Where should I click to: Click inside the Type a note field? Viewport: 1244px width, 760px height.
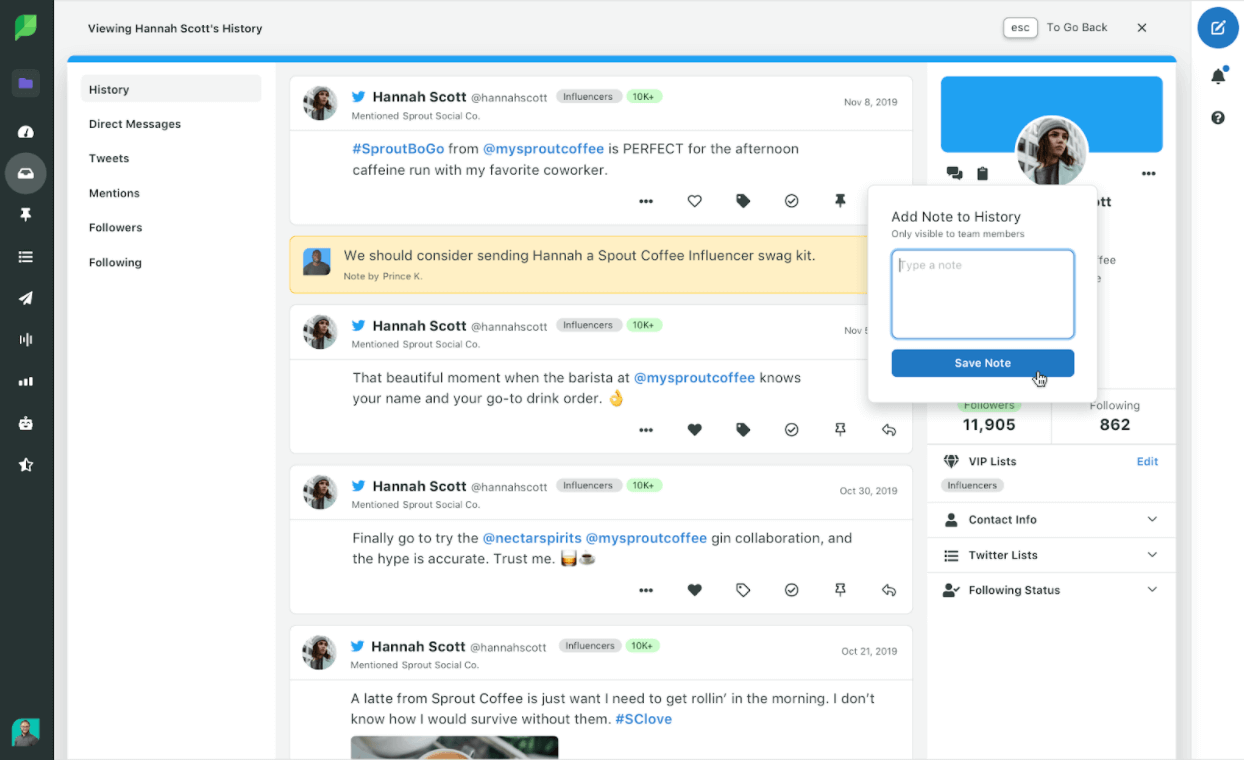click(x=982, y=293)
